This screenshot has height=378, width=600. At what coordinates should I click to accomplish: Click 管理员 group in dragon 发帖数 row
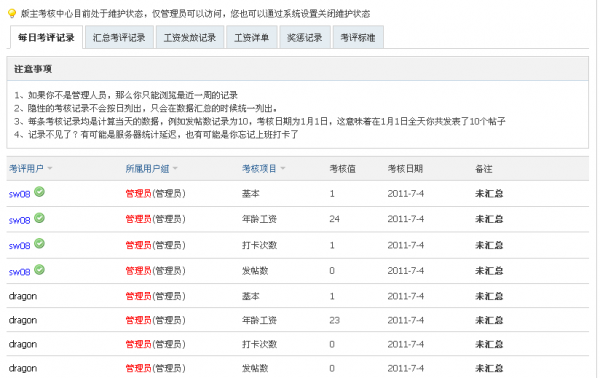pos(139,368)
